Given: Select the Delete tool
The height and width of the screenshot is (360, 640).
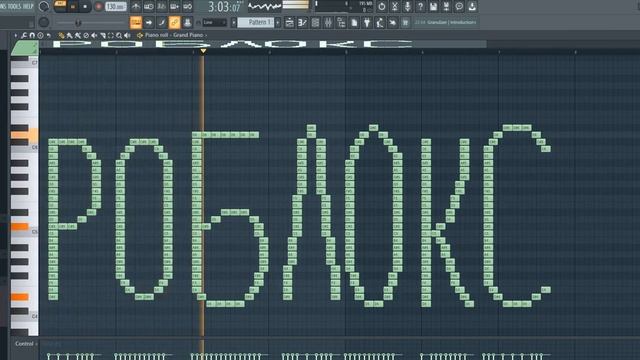Looking at the screenshot, I should click(x=86, y=36).
